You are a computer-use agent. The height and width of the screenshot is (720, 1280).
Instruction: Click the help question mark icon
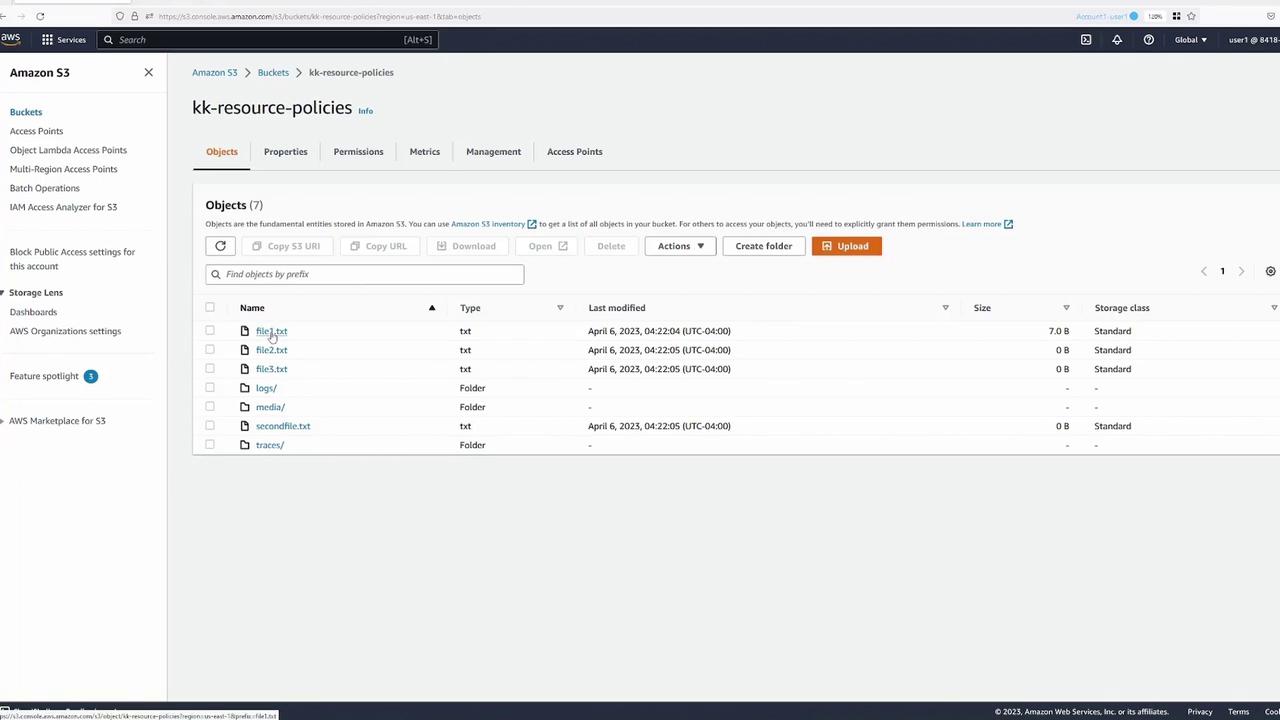(x=1148, y=40)
